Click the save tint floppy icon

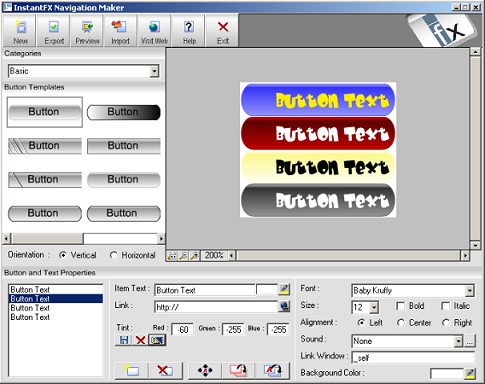[124, 340]
